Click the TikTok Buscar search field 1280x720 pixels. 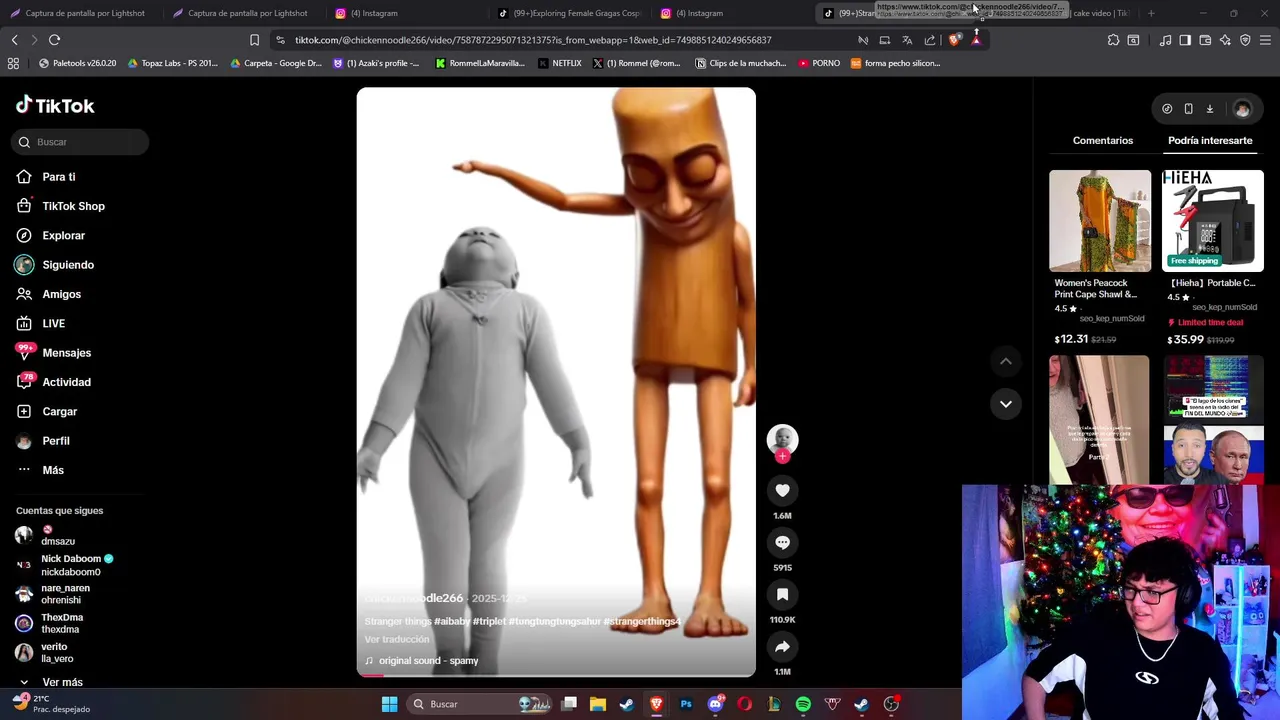[x=81, y=142]
